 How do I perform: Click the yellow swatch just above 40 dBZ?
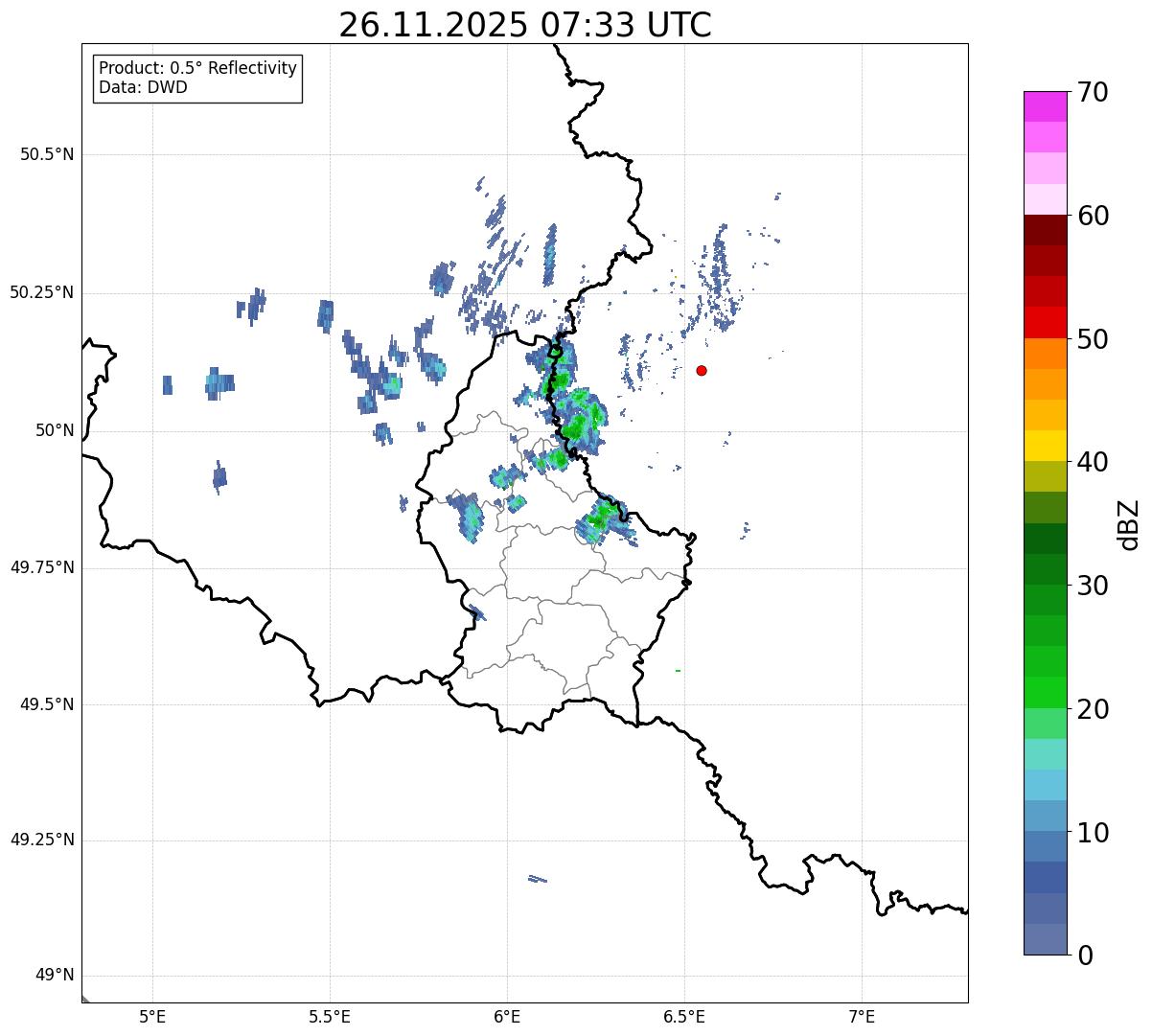(1045, 446)
